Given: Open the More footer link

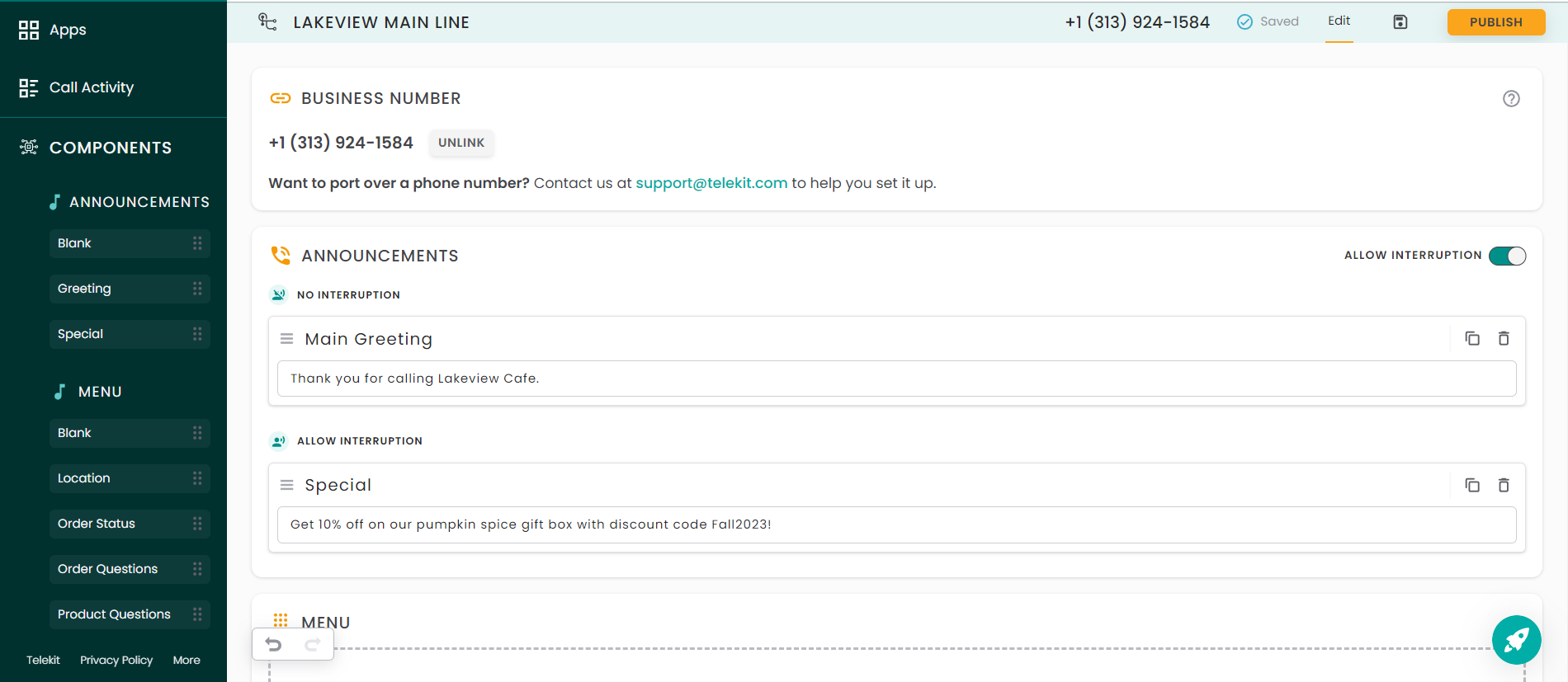Looking at the screenshot, I should tap(187, 660).
